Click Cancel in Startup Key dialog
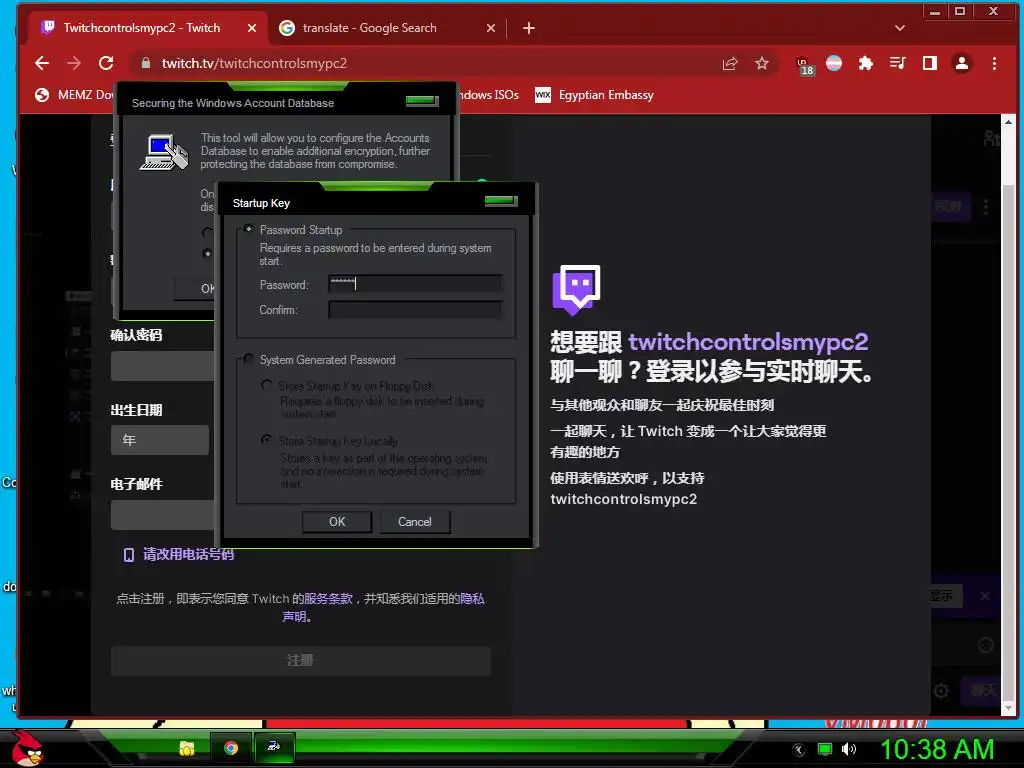This screenshot has width=1024, height=768. point(415,522)
